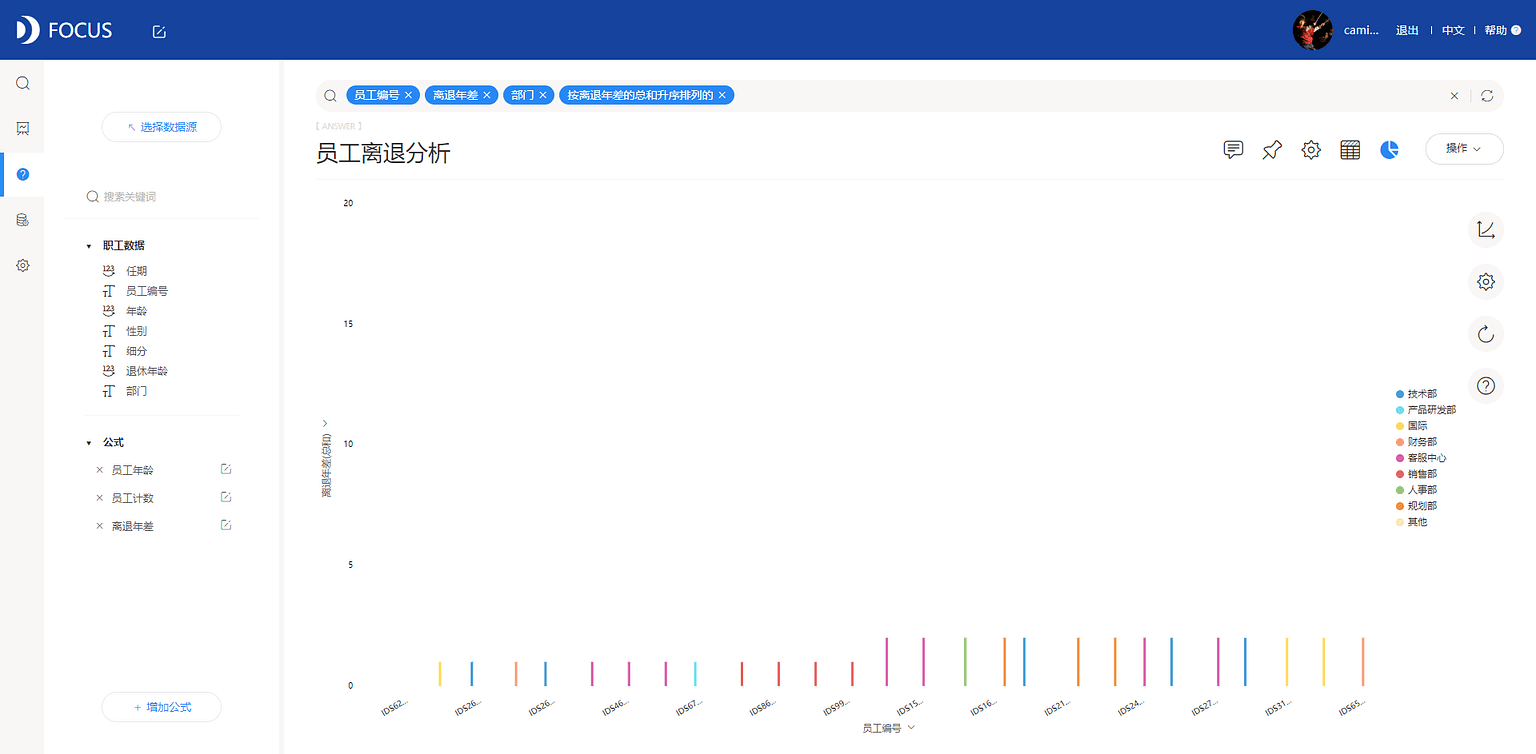Open the 操作 dropdown button

pyautogui.click(x=1464, y=148)
